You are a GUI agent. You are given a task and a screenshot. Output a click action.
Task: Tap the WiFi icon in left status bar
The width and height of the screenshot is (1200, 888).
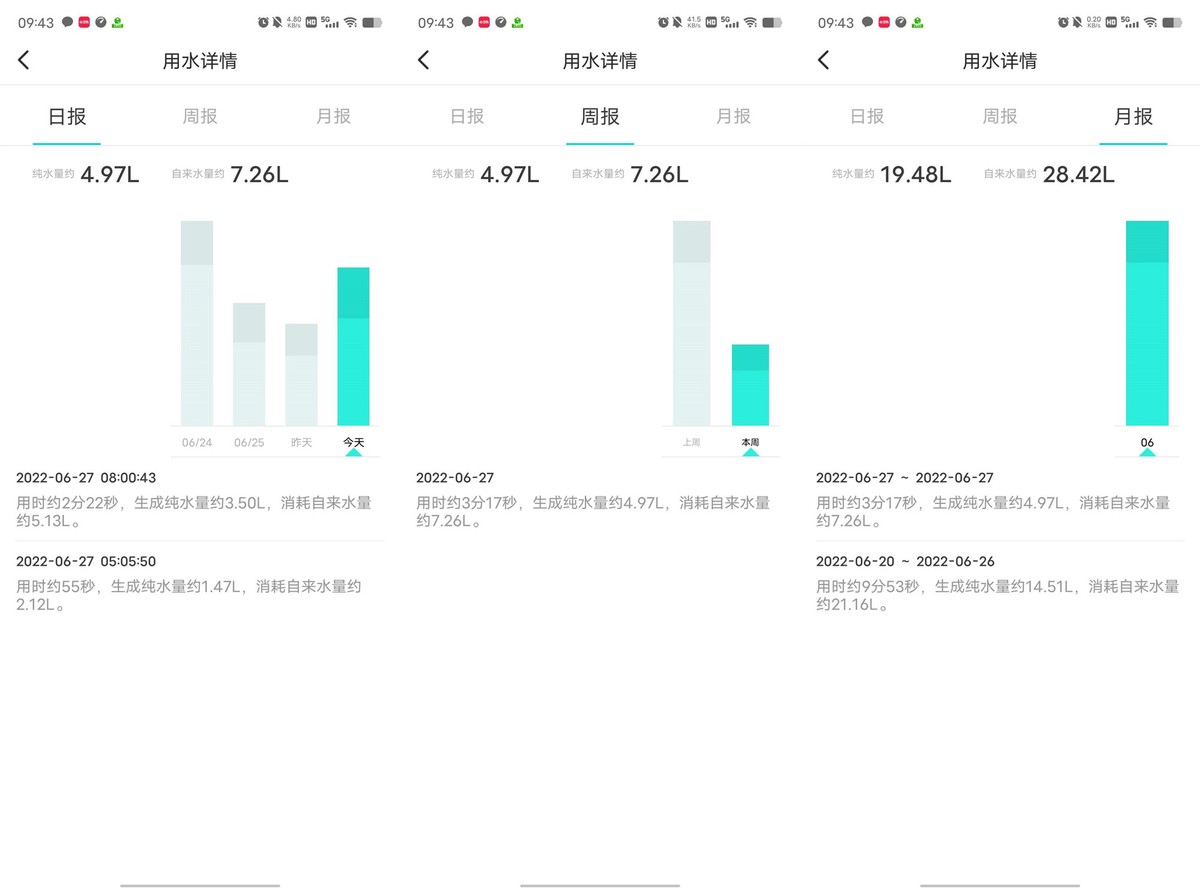pyautogui.click(x=350, y=22)
